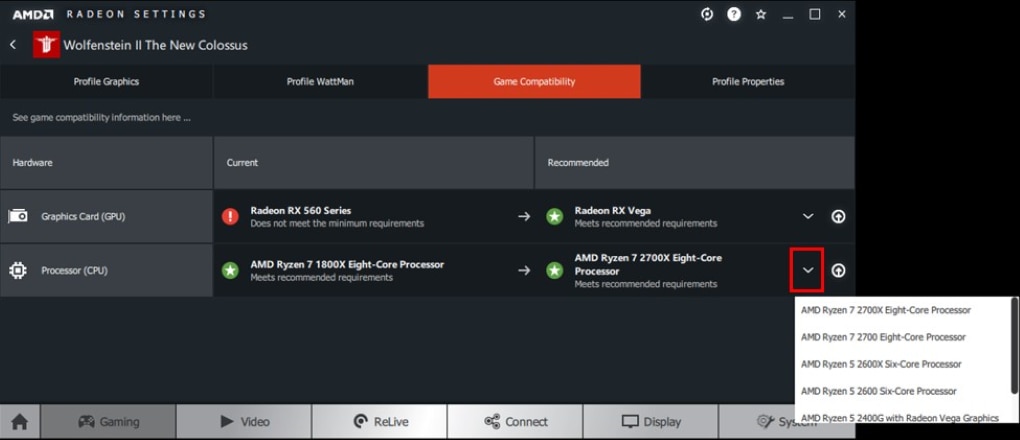The width and height of the screenshot is (1020, 440).
Task: Click the 'Radeon RX Vega' recommended text
Action: point(612,211)
